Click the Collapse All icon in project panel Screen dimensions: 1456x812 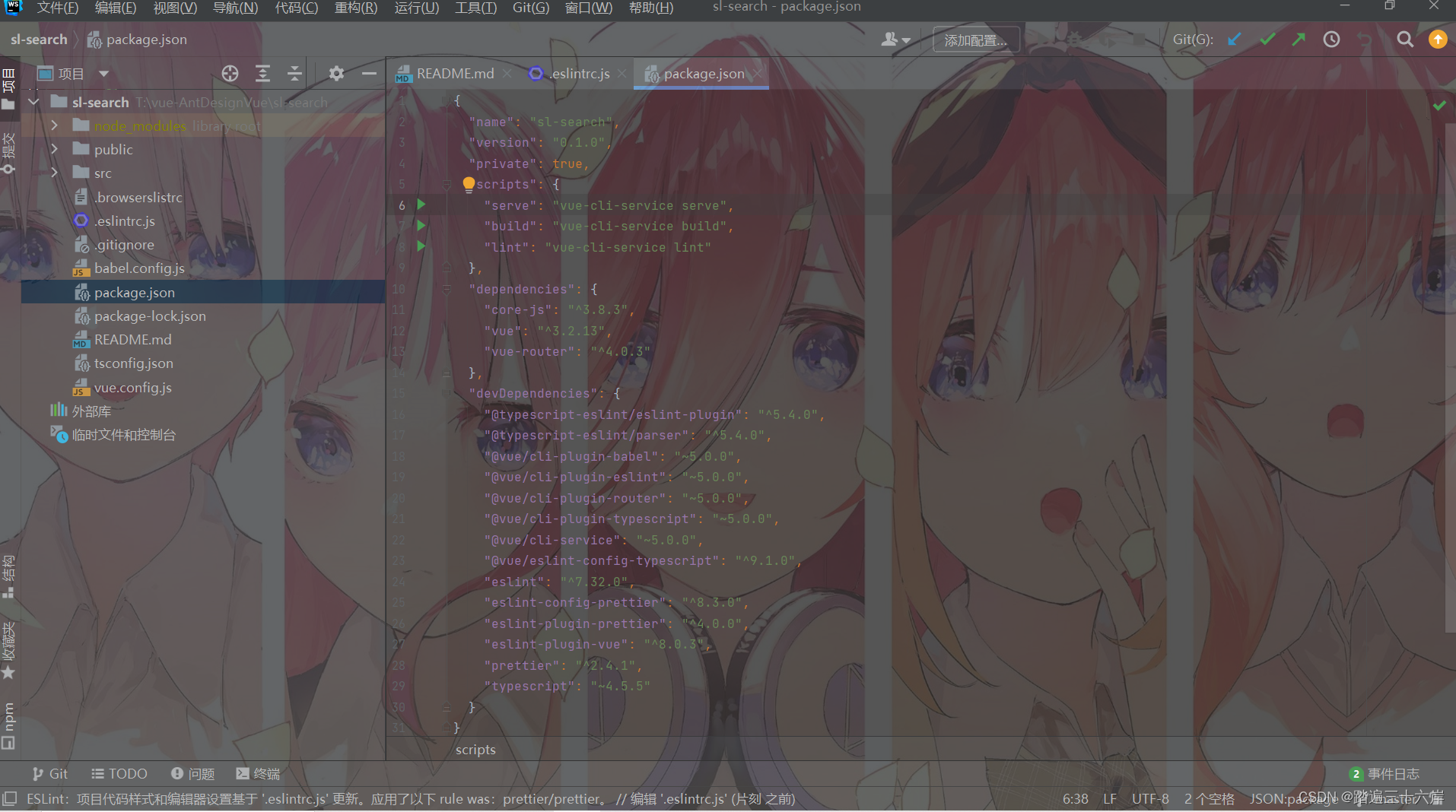tap(294, 74)
